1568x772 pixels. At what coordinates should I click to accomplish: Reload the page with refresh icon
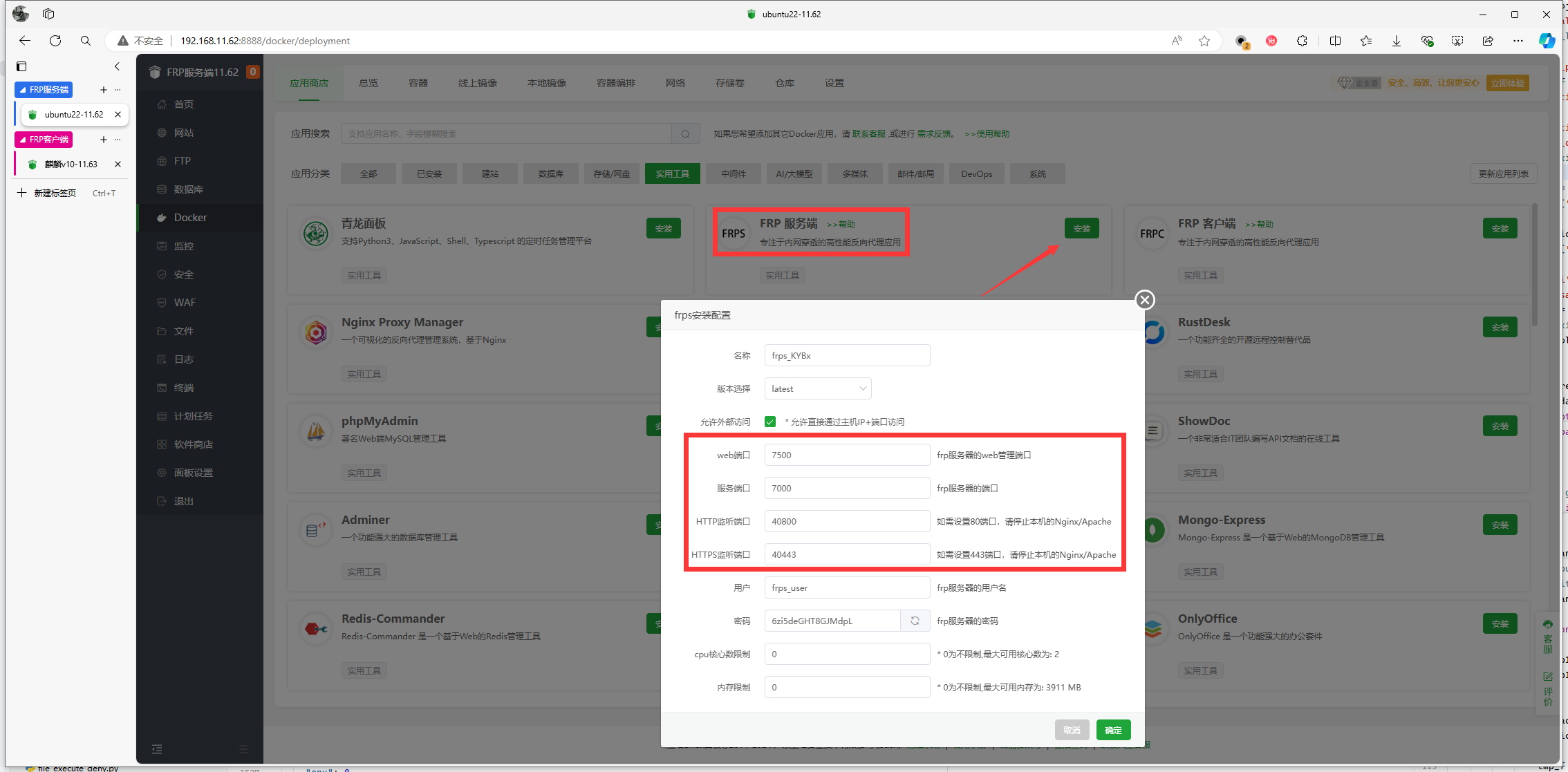pos(55,41)
